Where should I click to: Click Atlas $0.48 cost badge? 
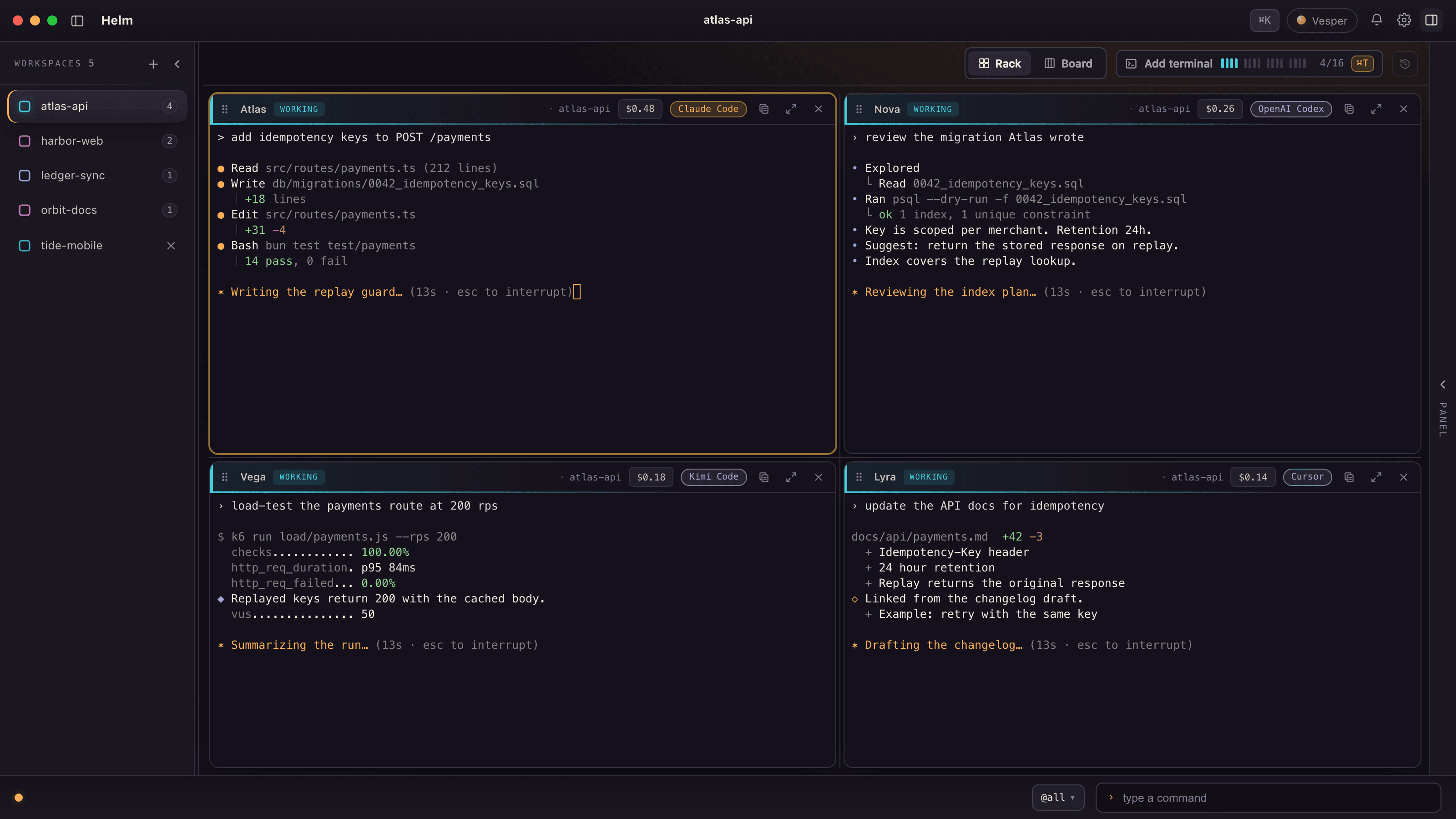[640, 109]
